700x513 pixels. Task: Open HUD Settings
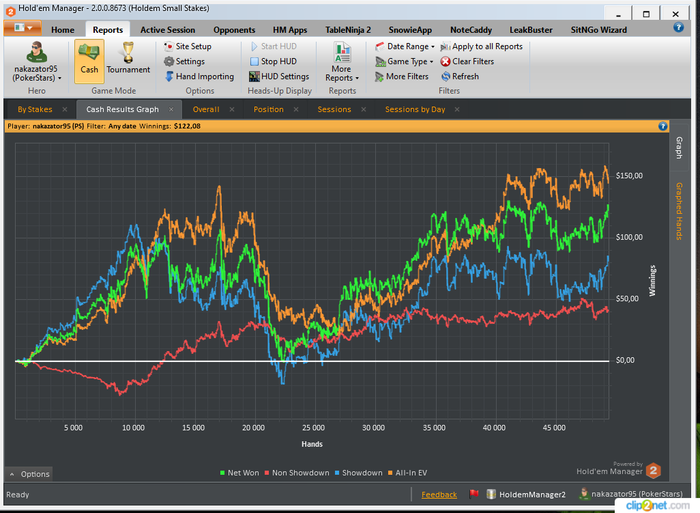pos(279,76)
